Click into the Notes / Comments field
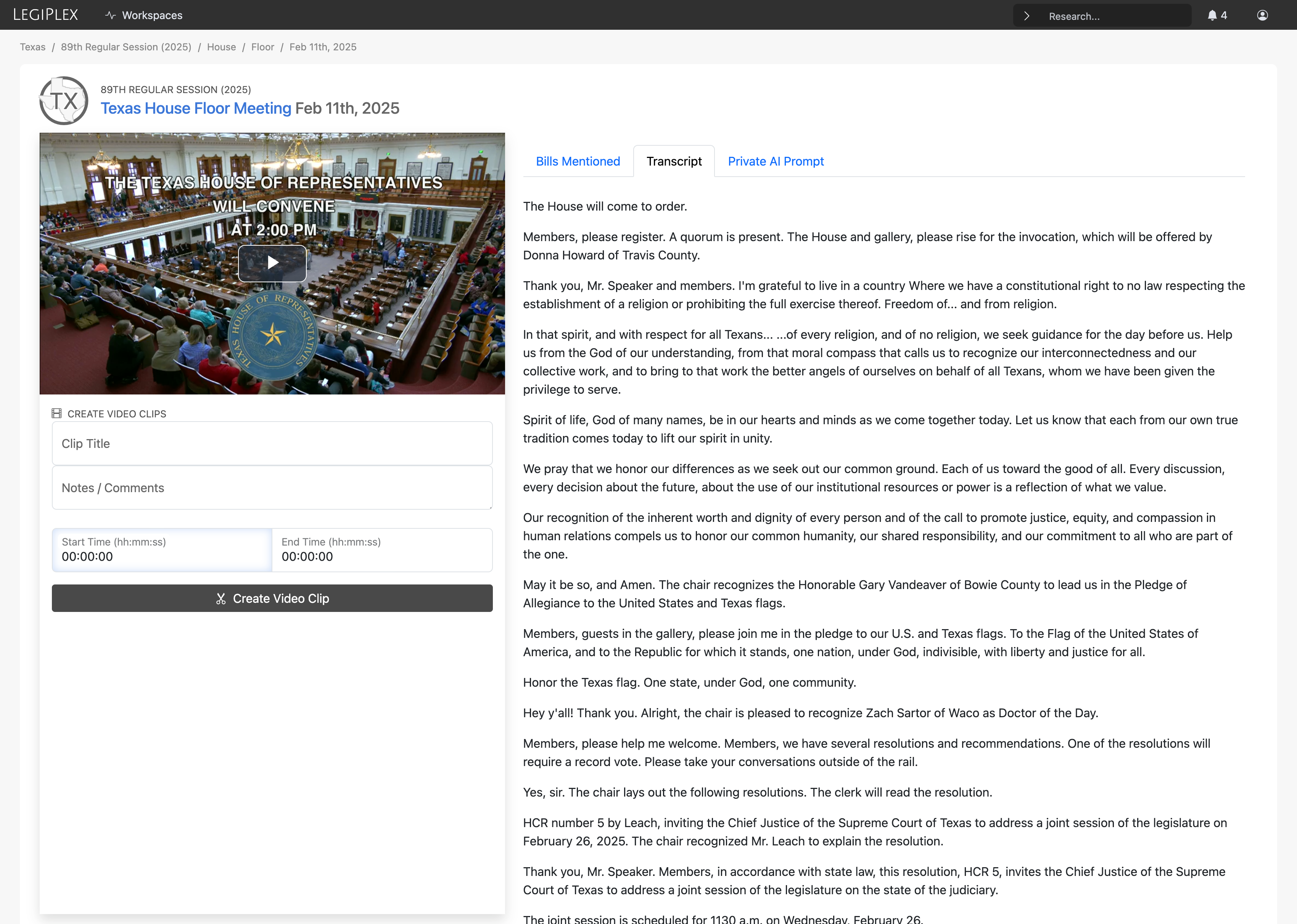Viewport: 1297px width, 924px height. click(x=272, y=488)
